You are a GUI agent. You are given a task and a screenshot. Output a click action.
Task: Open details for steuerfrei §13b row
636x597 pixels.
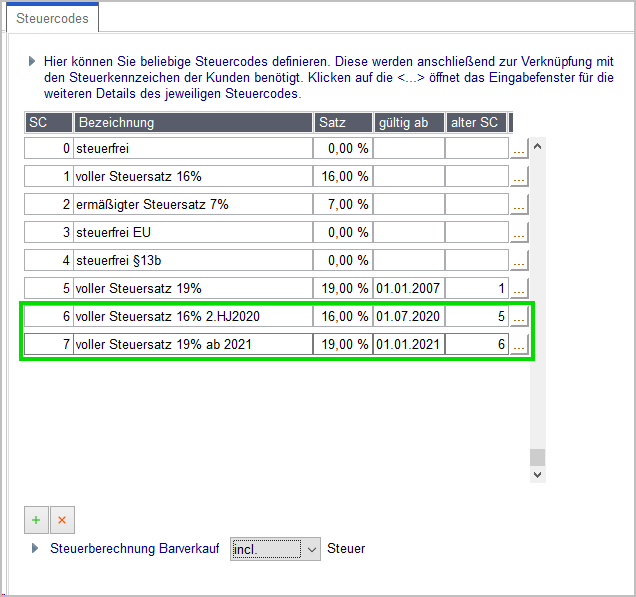(519, 260)
